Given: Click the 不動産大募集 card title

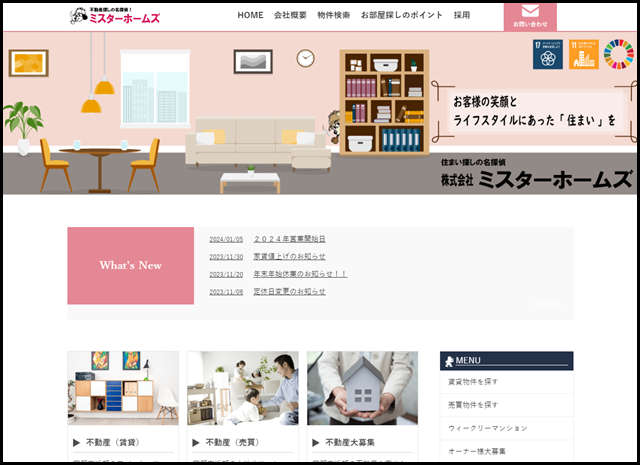Looking at the screenshot, I should [x=350, y=443].
